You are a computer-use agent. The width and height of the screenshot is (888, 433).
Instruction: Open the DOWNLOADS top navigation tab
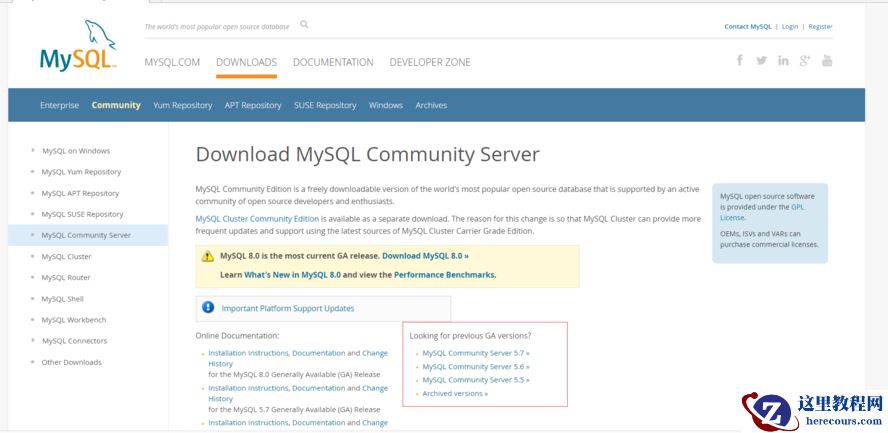pyautogui.click(x=246, y=62)
